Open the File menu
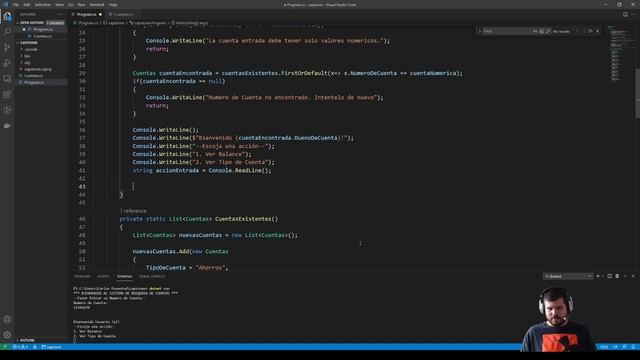 coord(16,4)
